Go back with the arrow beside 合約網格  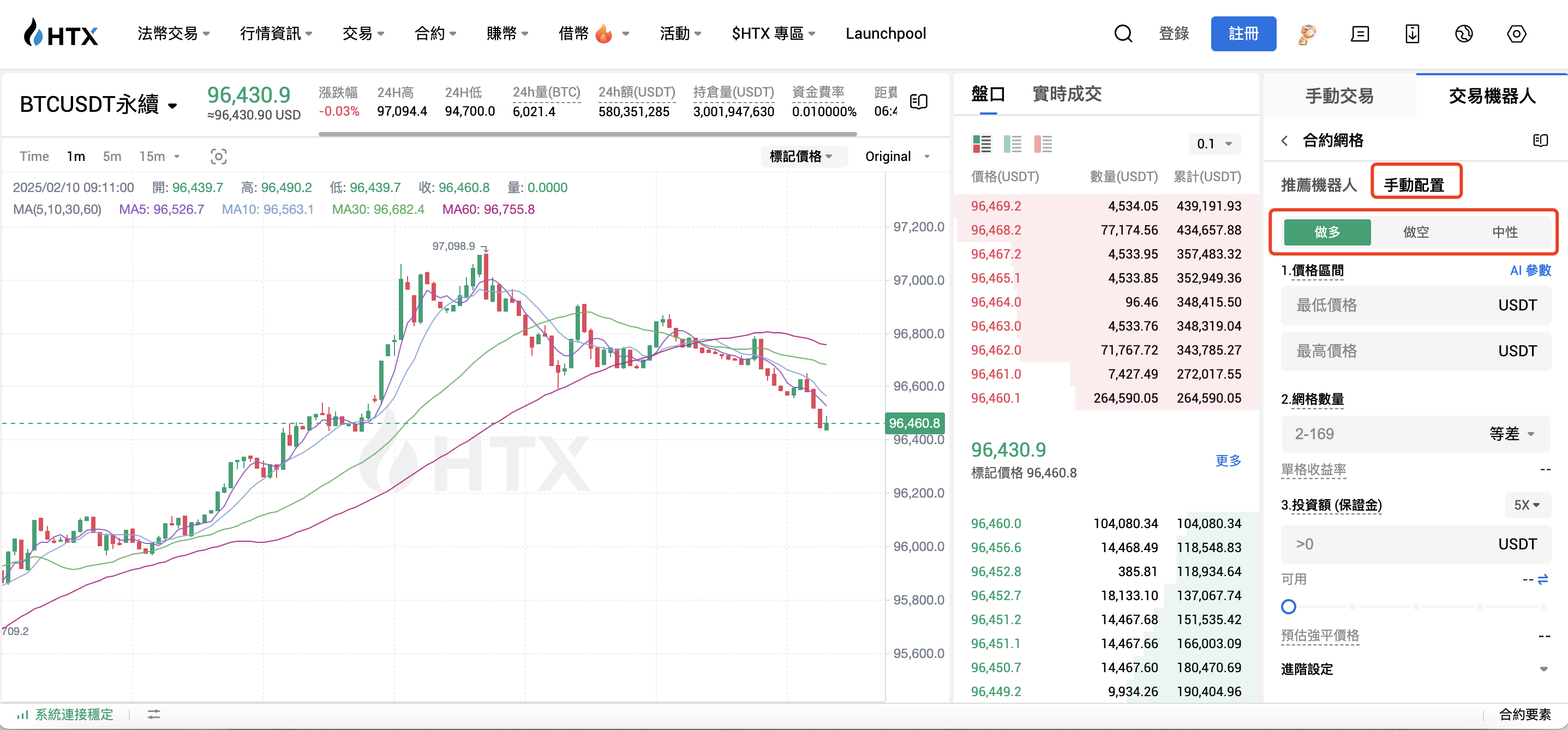(1284, 141)
